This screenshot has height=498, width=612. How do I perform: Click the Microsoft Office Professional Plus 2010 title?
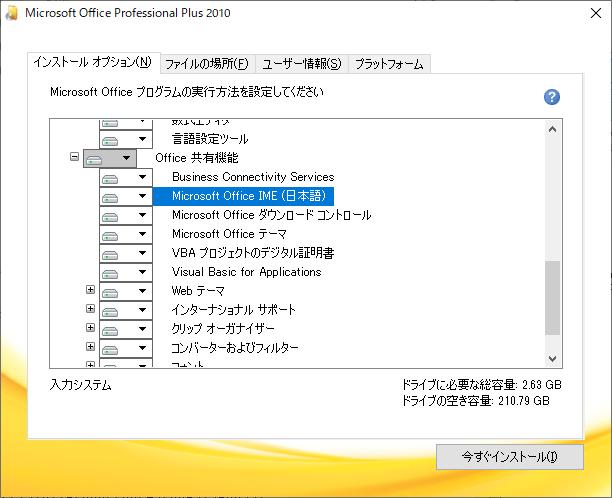pos(128,13)
